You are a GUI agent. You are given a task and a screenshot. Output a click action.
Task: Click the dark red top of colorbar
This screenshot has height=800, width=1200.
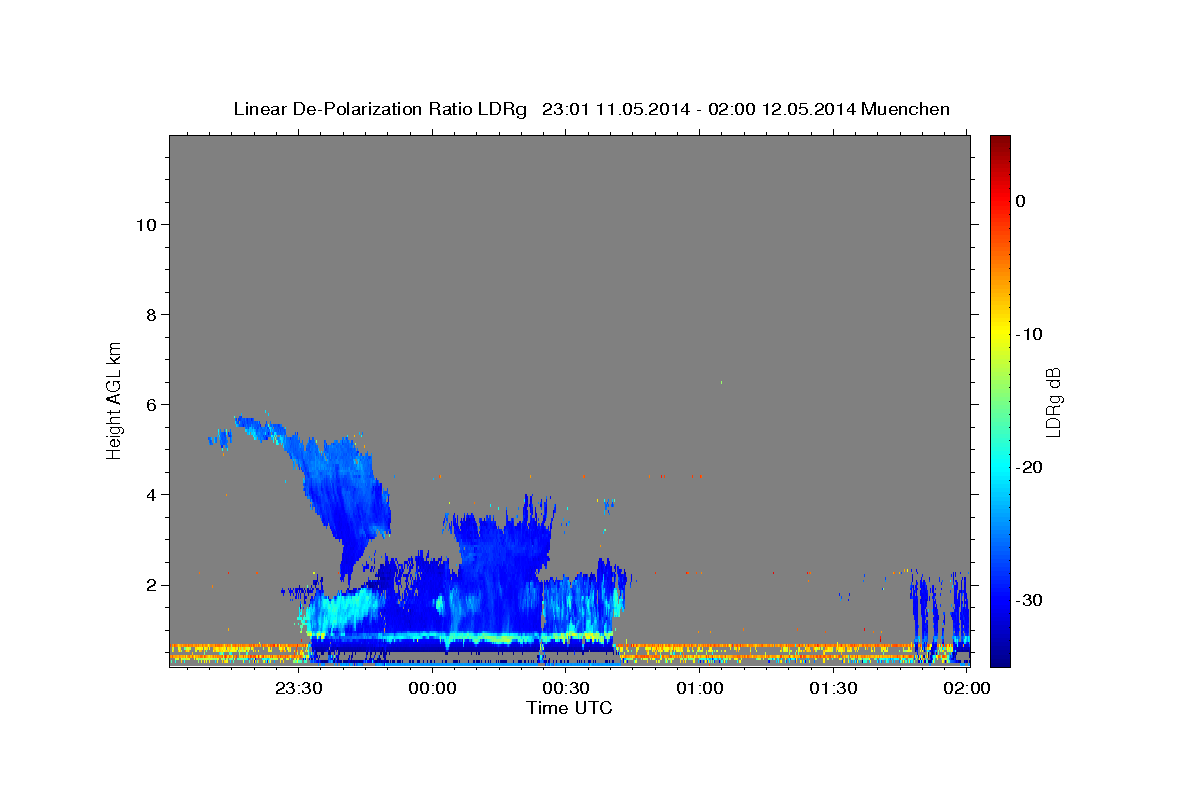click(1000, 143)
